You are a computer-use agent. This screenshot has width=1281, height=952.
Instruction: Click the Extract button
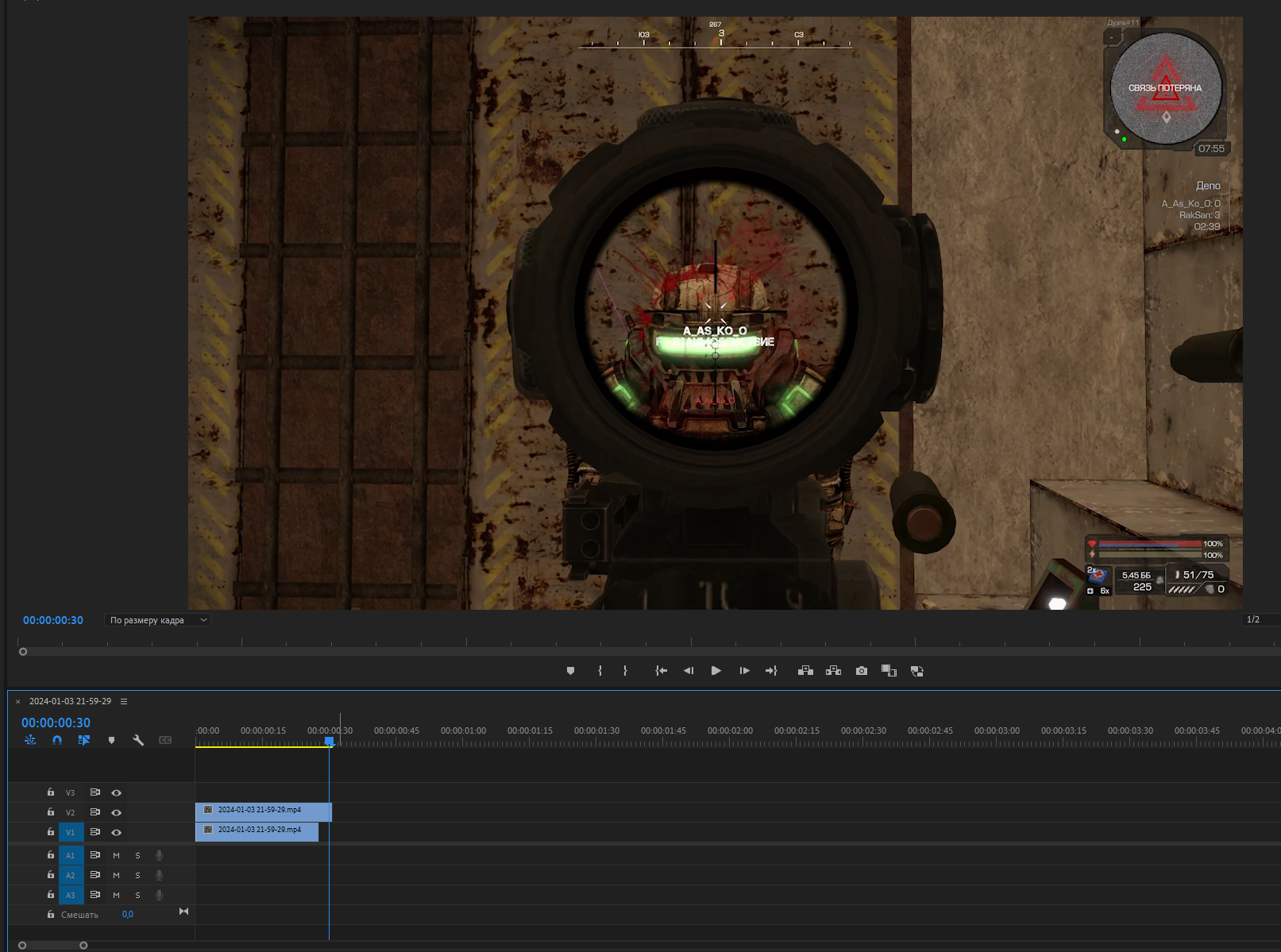[833, 671]
